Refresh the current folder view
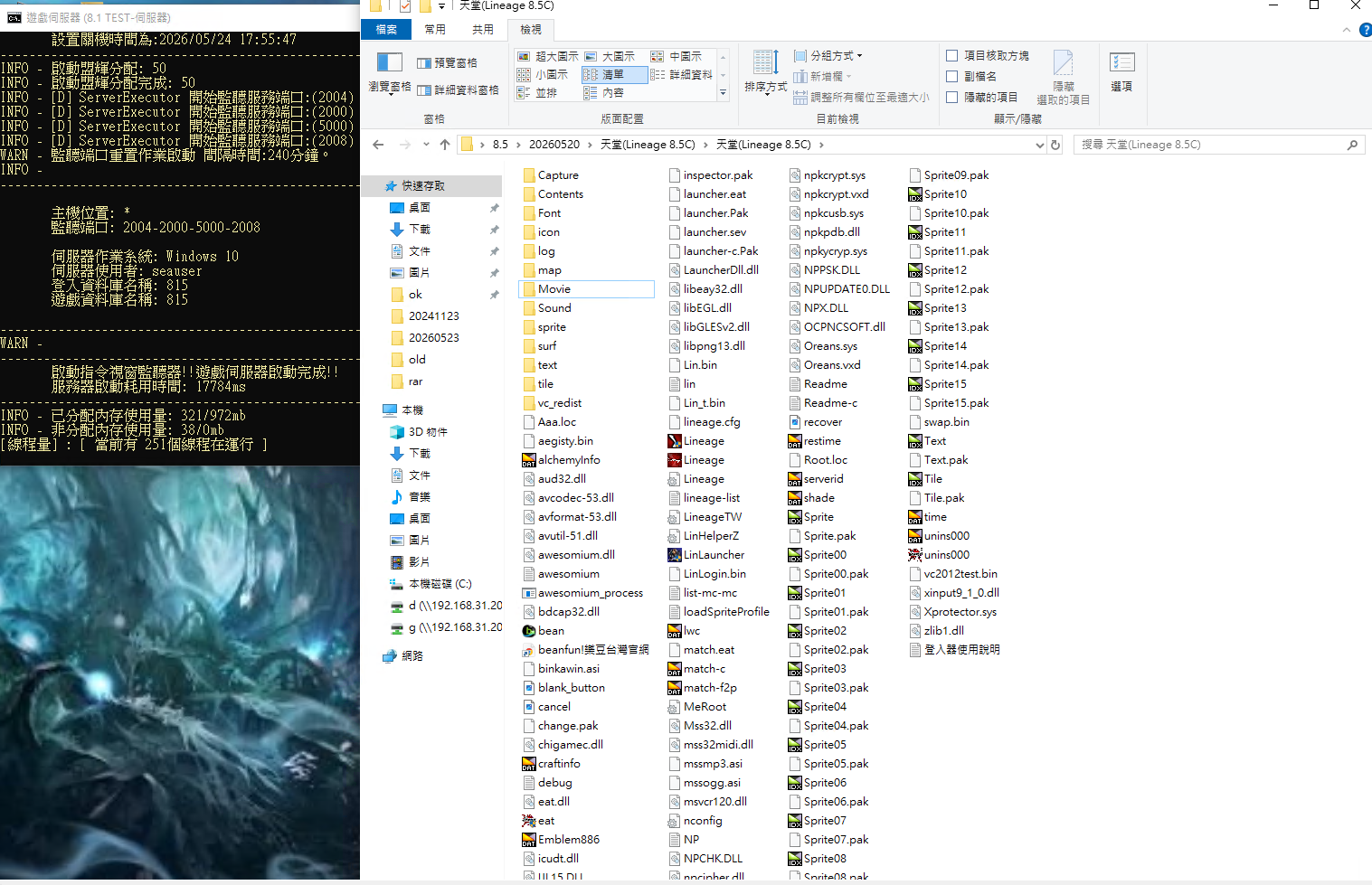The image size is (1372, 885). click(x=1055, y=145)
